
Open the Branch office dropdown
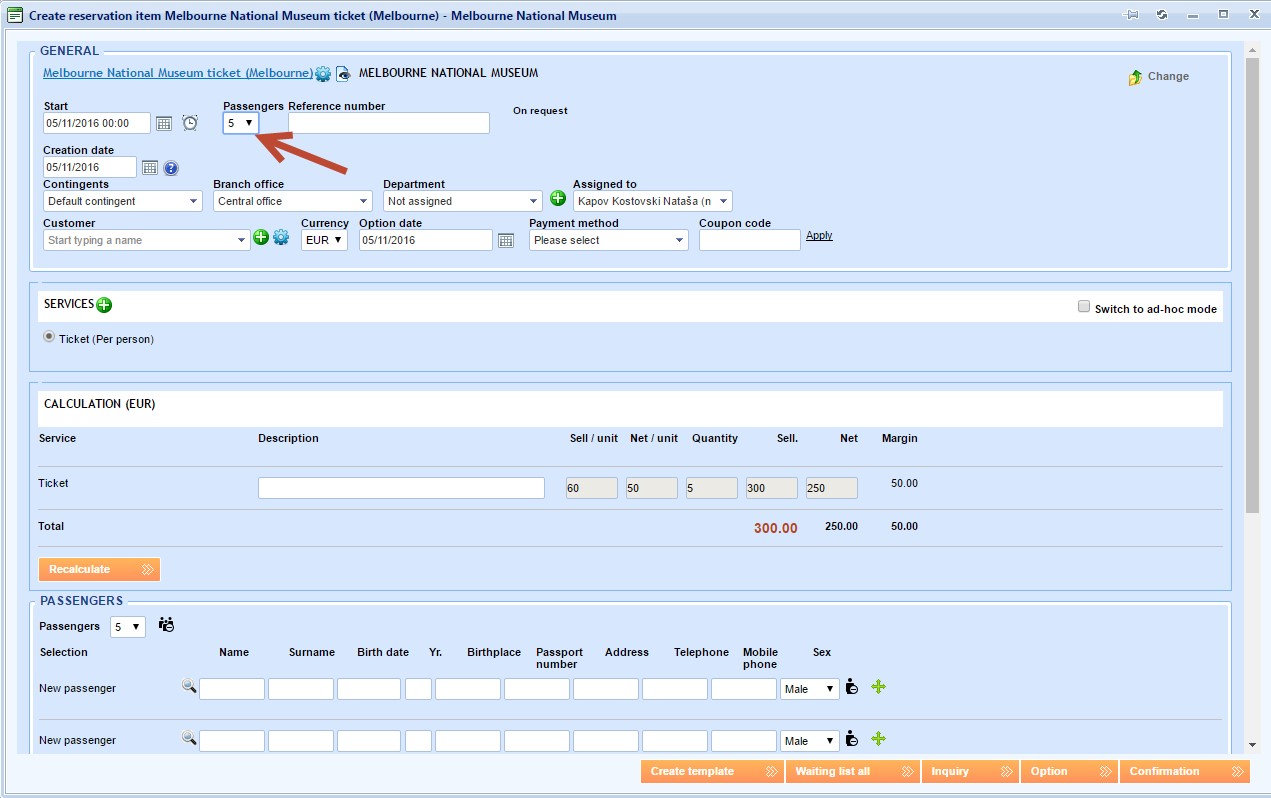[x=293, y=201]
